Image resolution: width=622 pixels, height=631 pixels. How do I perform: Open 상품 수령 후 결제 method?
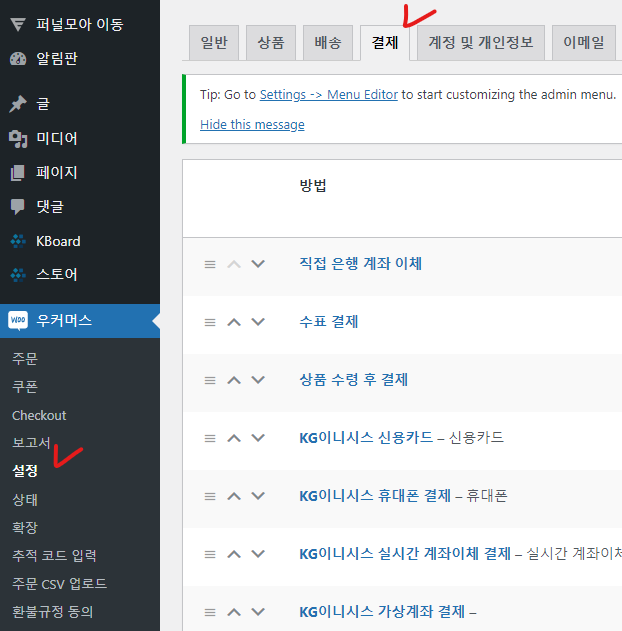point(354,379)
